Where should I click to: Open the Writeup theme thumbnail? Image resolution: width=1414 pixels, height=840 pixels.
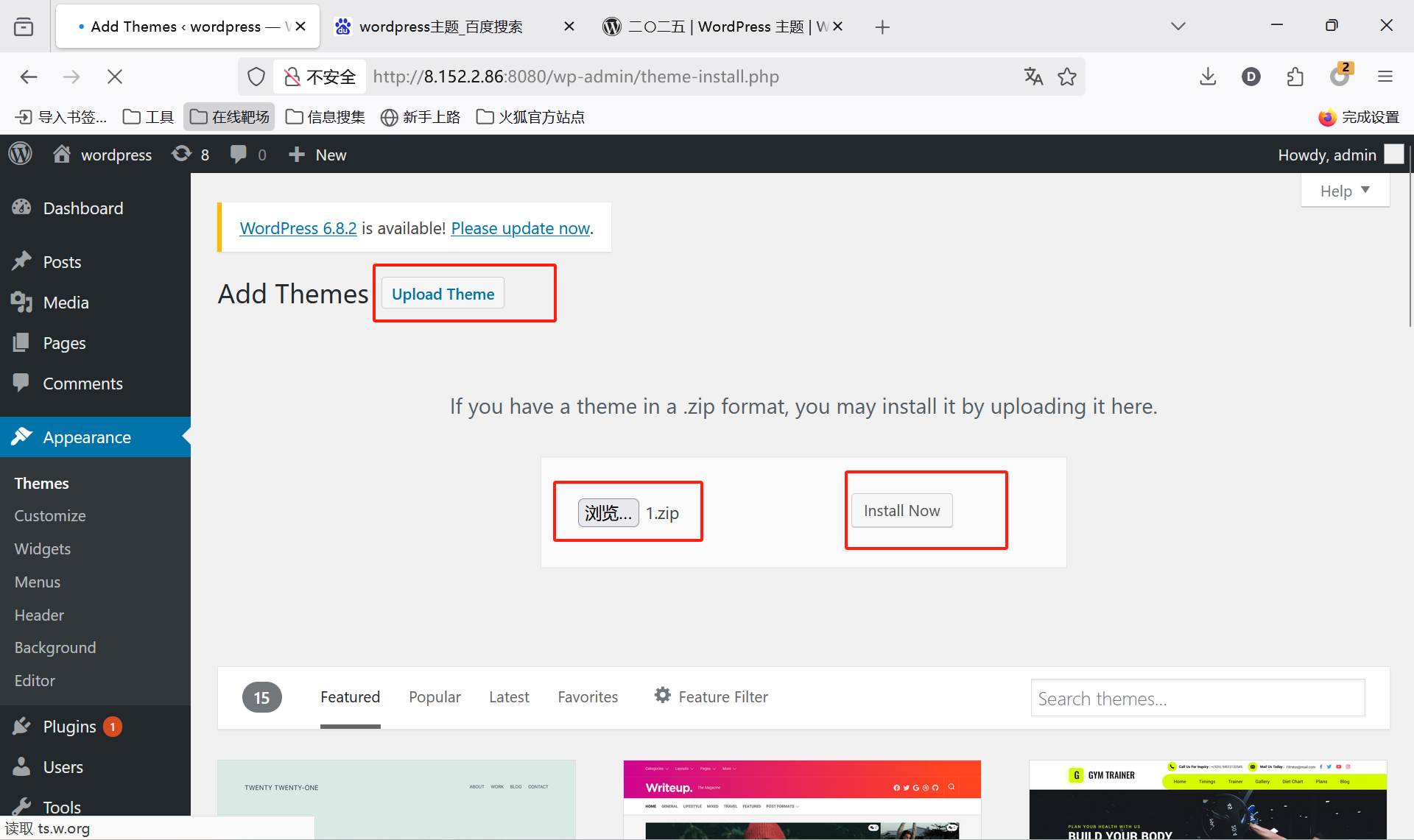pyautogui.click(x=802, y=800)
